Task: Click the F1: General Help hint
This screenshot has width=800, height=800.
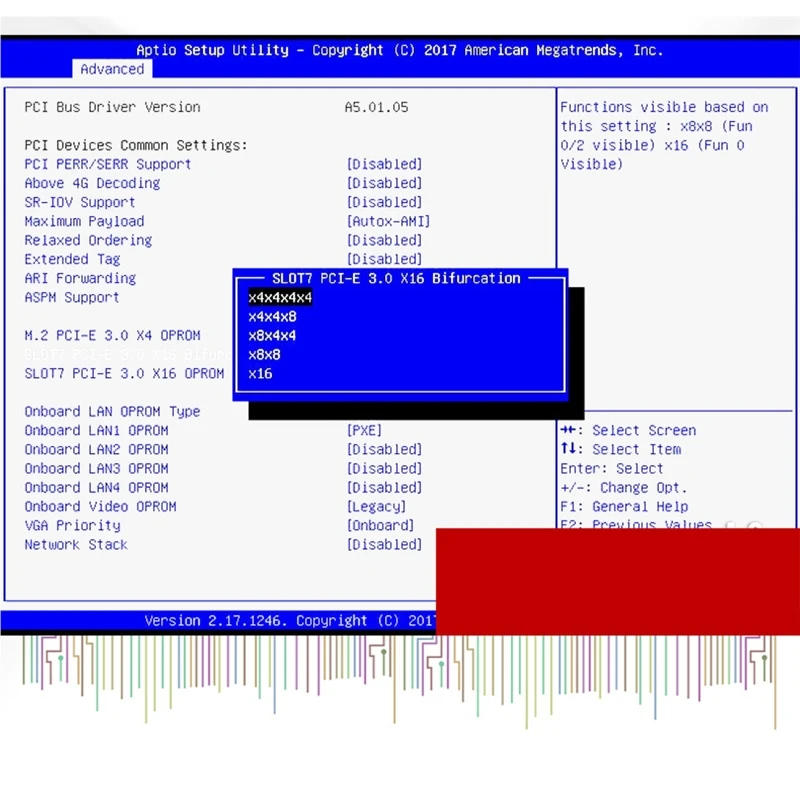Action: [x=624, y=507]
